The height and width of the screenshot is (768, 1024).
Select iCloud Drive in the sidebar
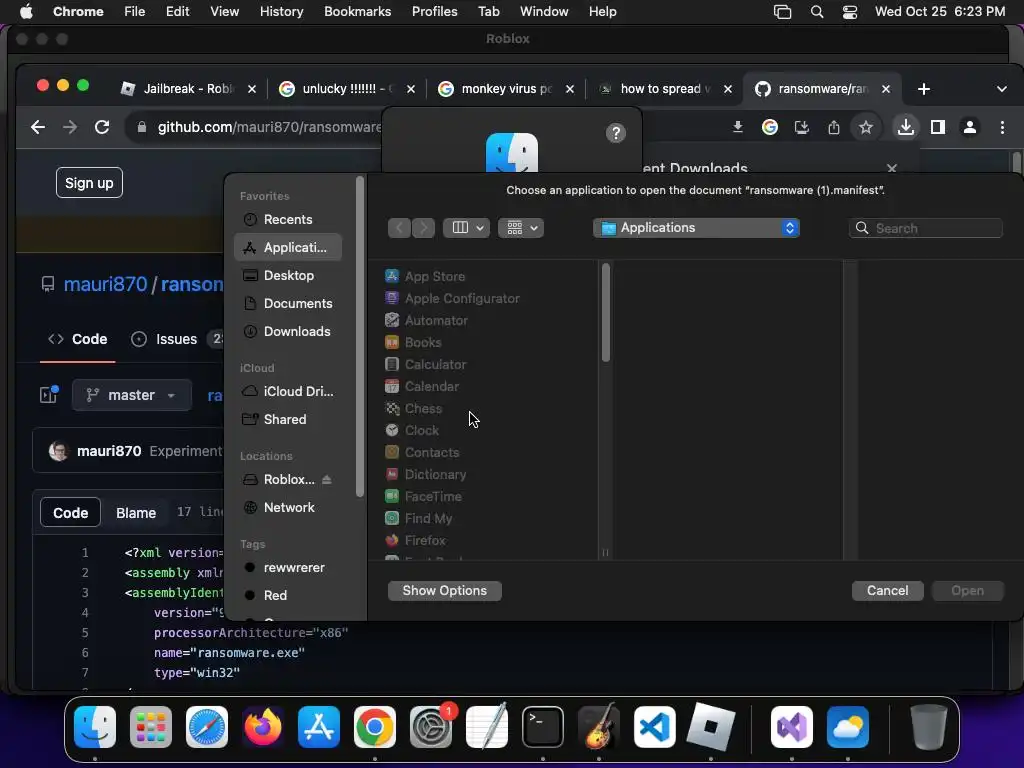click(287, 391)
